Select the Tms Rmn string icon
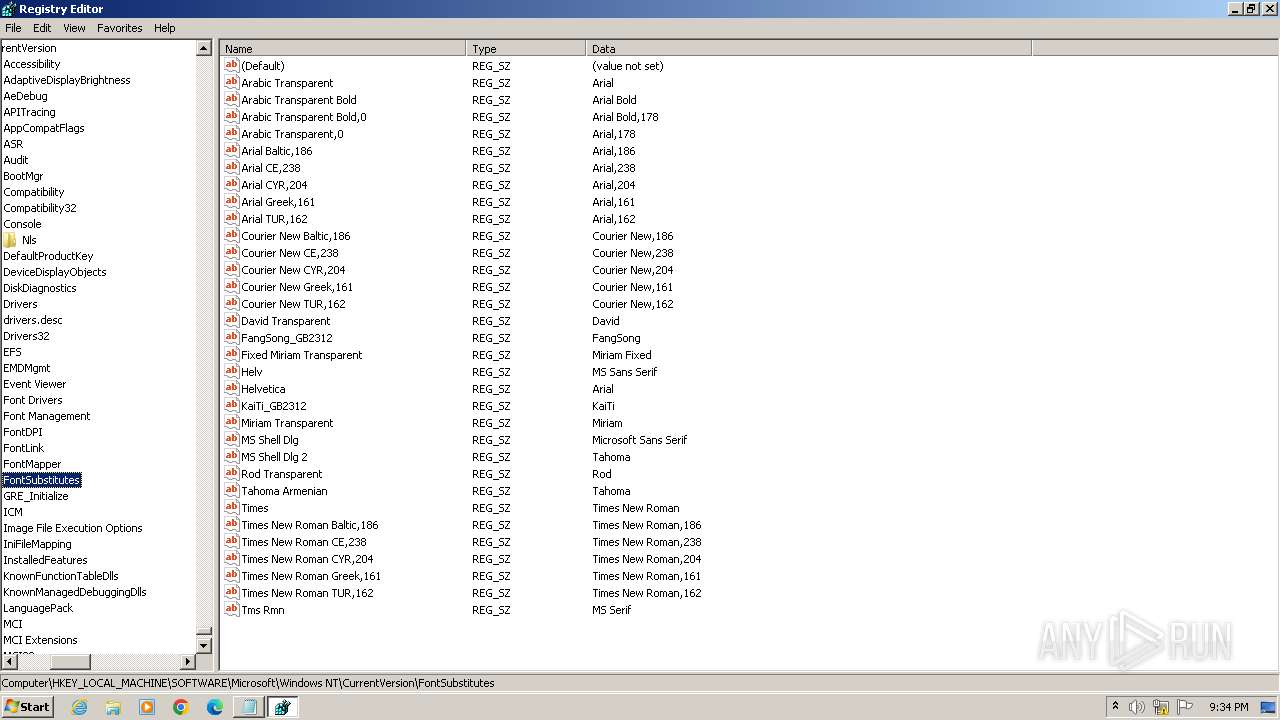The image size is (1280, 720). point(231,610)
